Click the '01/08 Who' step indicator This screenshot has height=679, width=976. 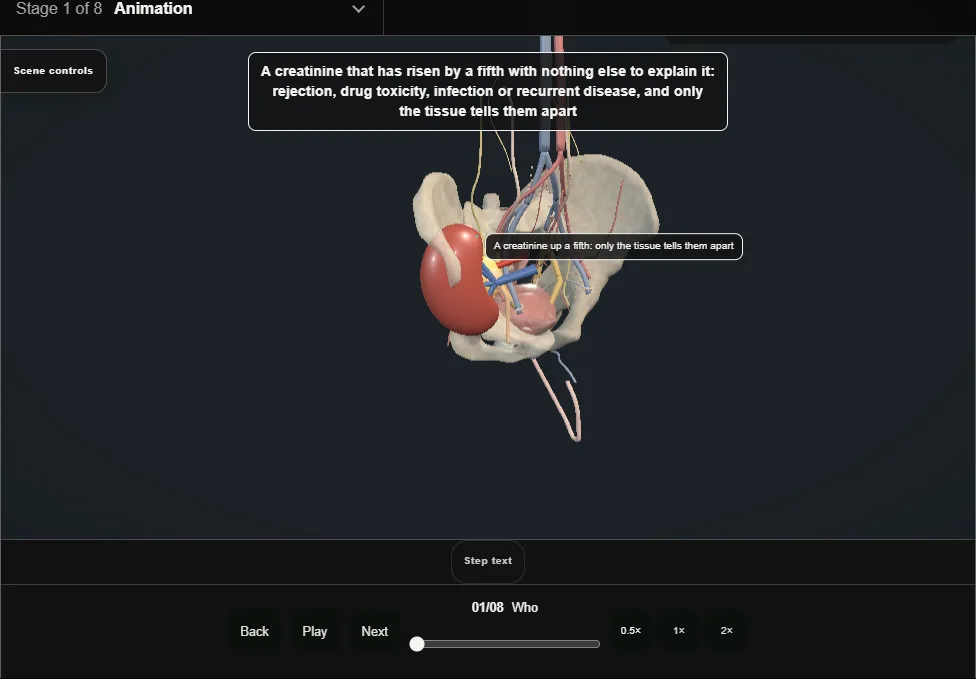(505, 607)
